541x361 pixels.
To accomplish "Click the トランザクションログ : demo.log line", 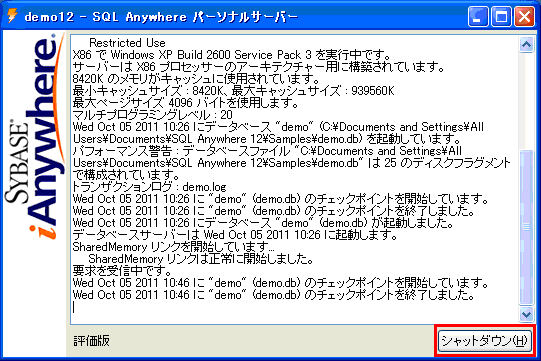I will coord(149,187).
